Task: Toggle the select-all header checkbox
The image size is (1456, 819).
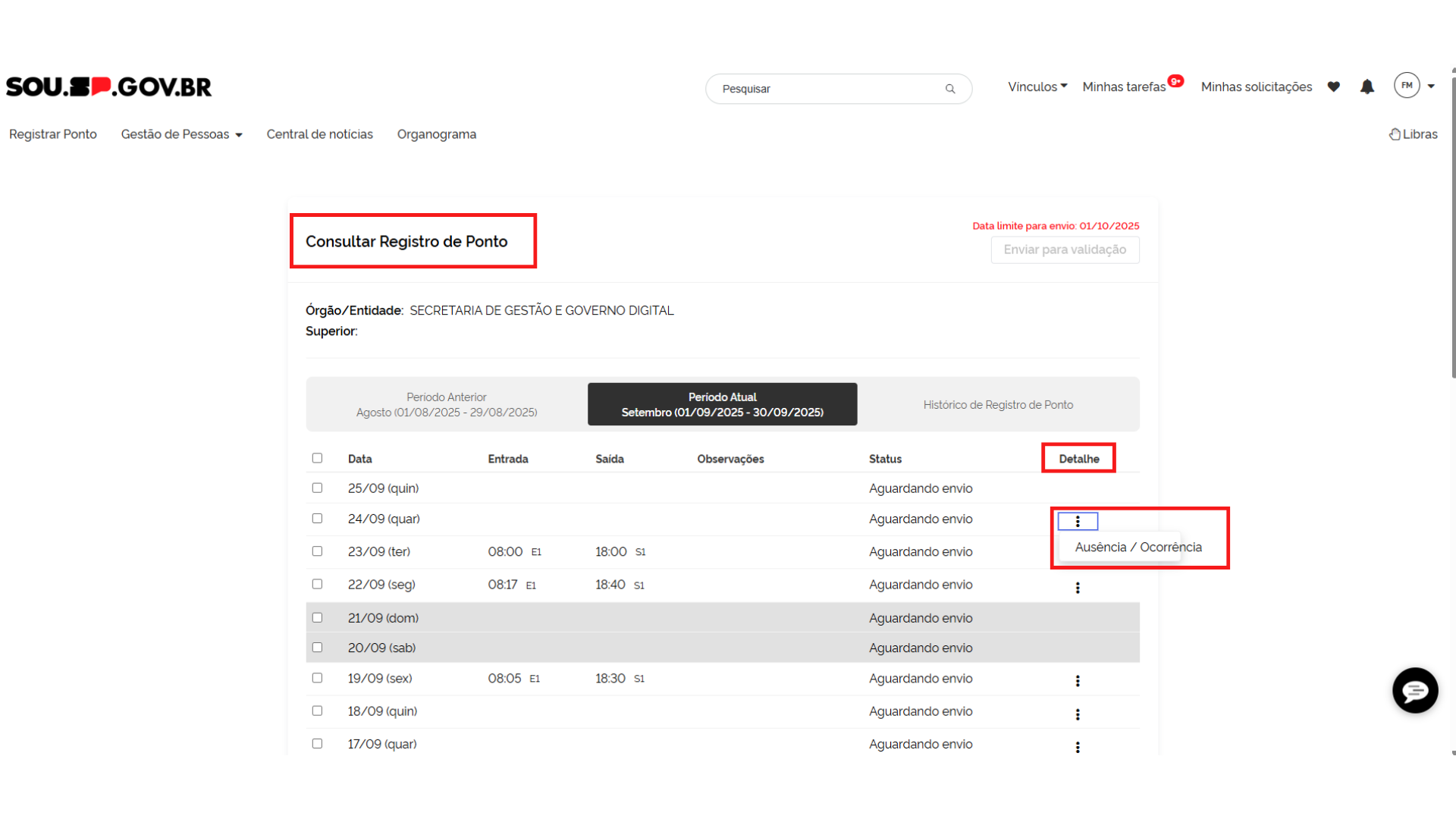Action: point(317,458)
